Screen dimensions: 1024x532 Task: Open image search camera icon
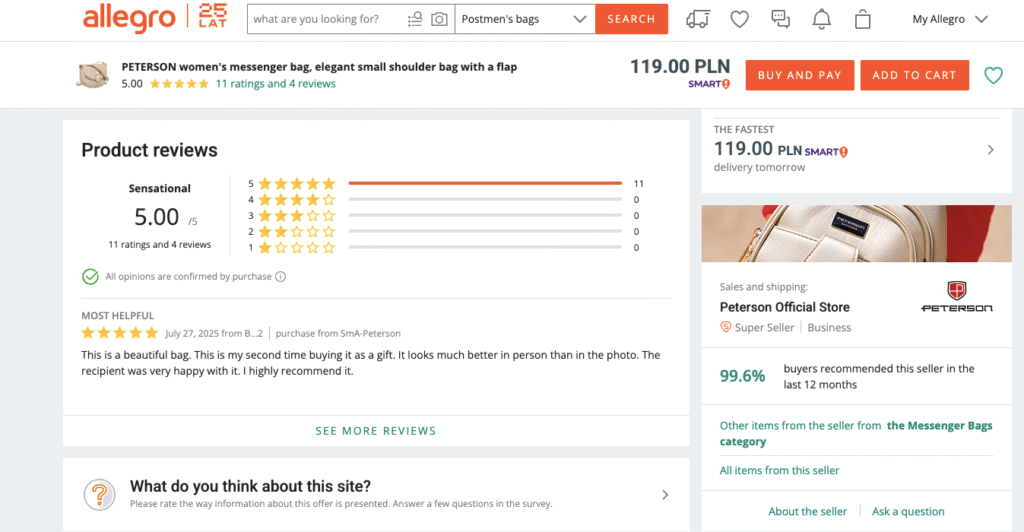click(439, 19)
